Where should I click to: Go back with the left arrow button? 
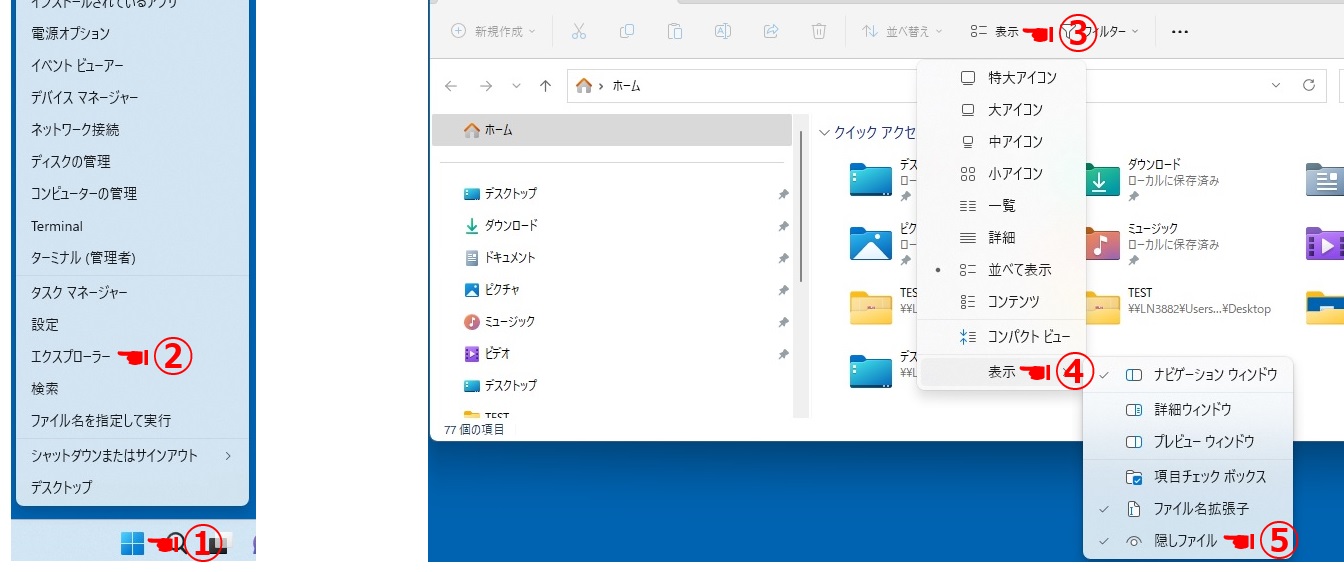click(x=451, y=86)
